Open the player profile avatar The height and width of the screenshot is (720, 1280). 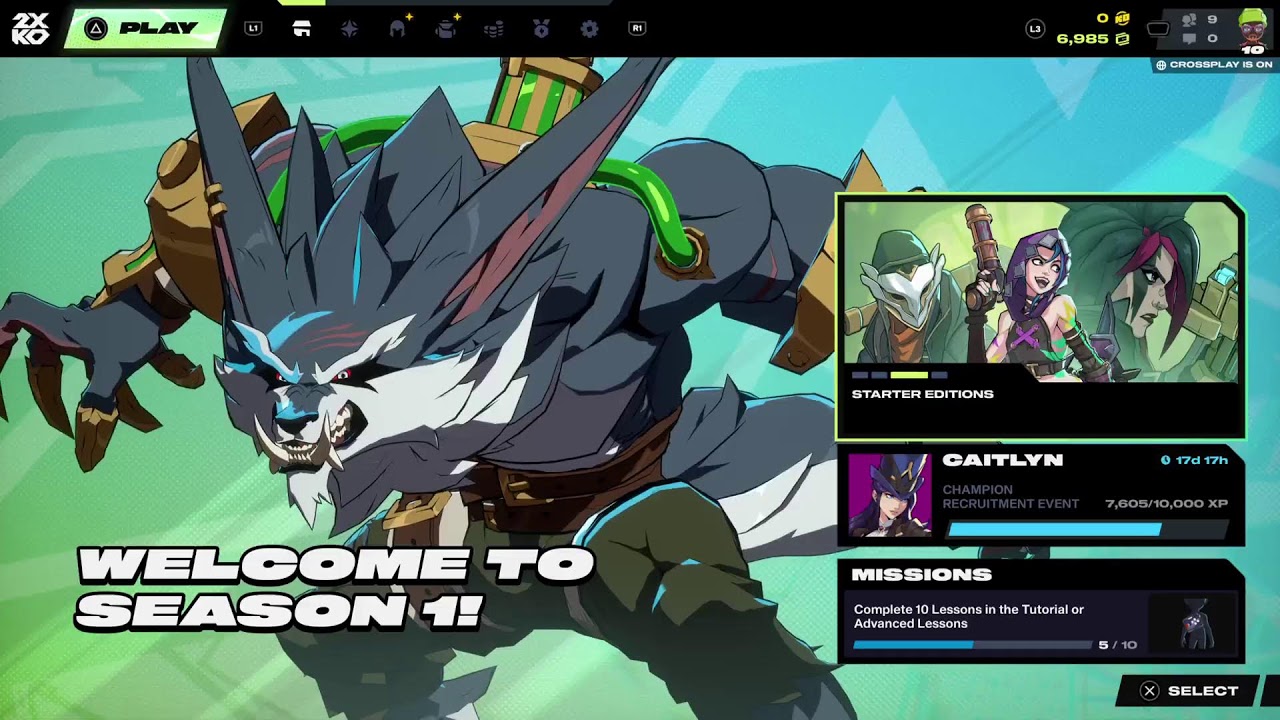(1252, 30)
